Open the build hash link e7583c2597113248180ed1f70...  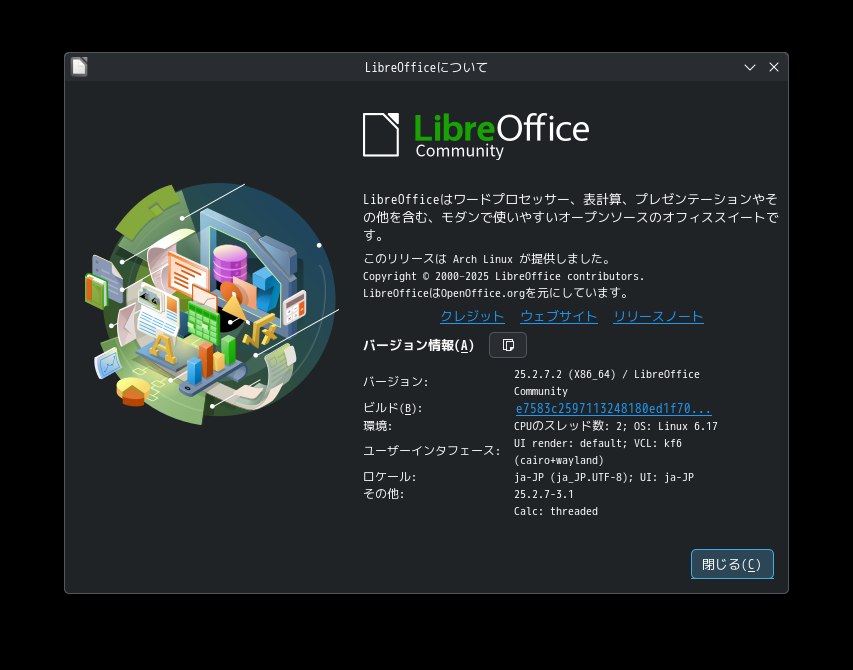pos(613,408)
